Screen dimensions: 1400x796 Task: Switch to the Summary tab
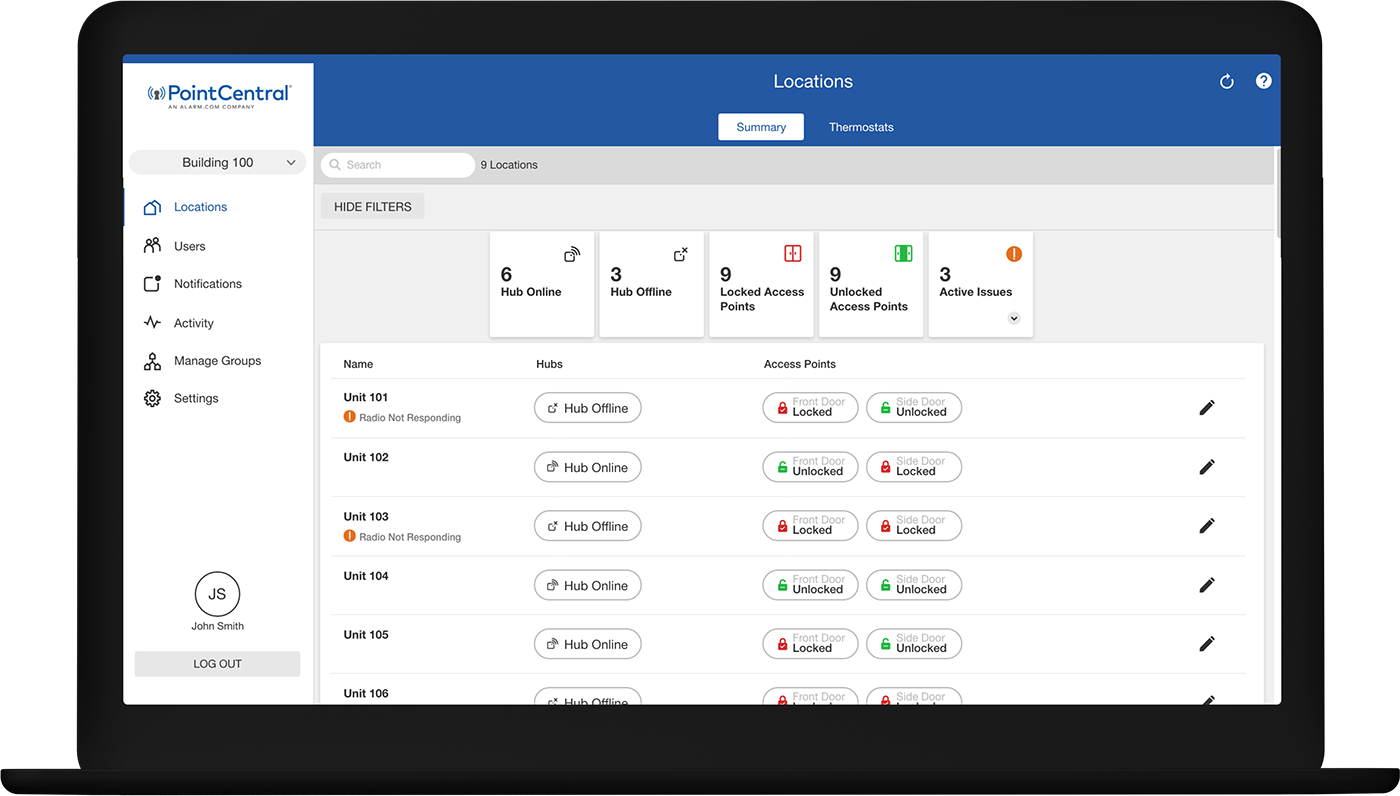761,127
